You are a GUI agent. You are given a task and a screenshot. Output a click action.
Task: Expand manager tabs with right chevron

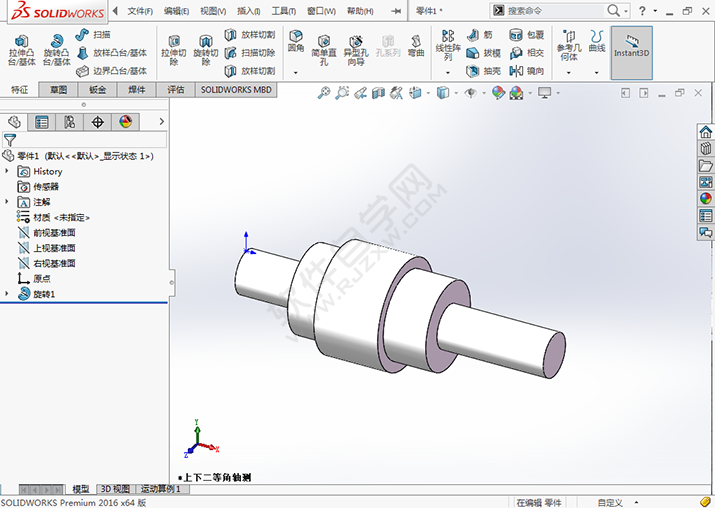pyautogui.click(x=161, y=122)
